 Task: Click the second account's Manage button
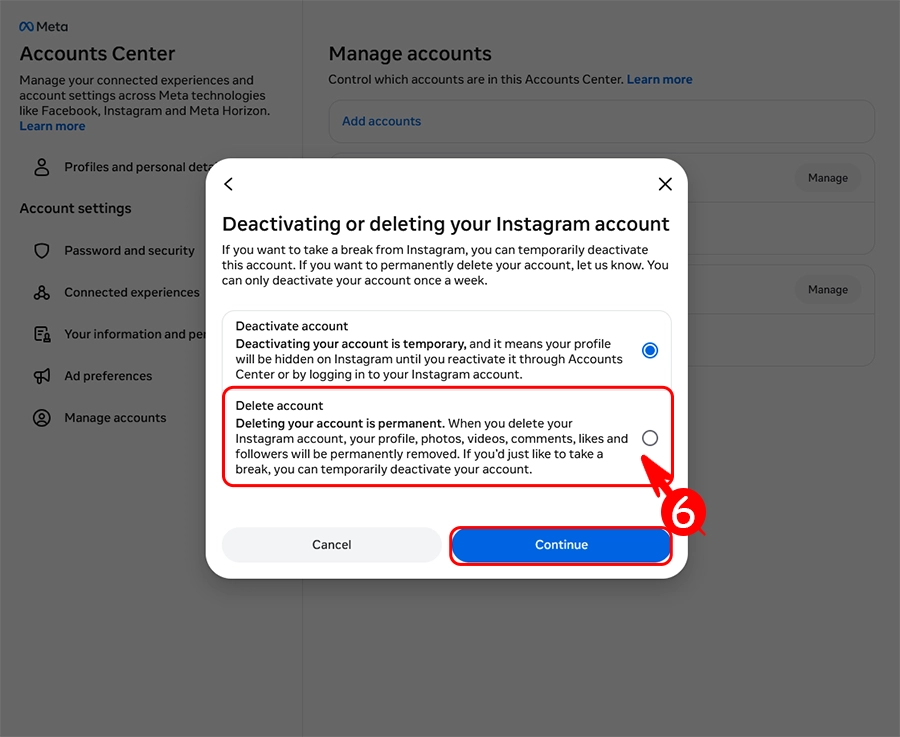click(827, 290)
